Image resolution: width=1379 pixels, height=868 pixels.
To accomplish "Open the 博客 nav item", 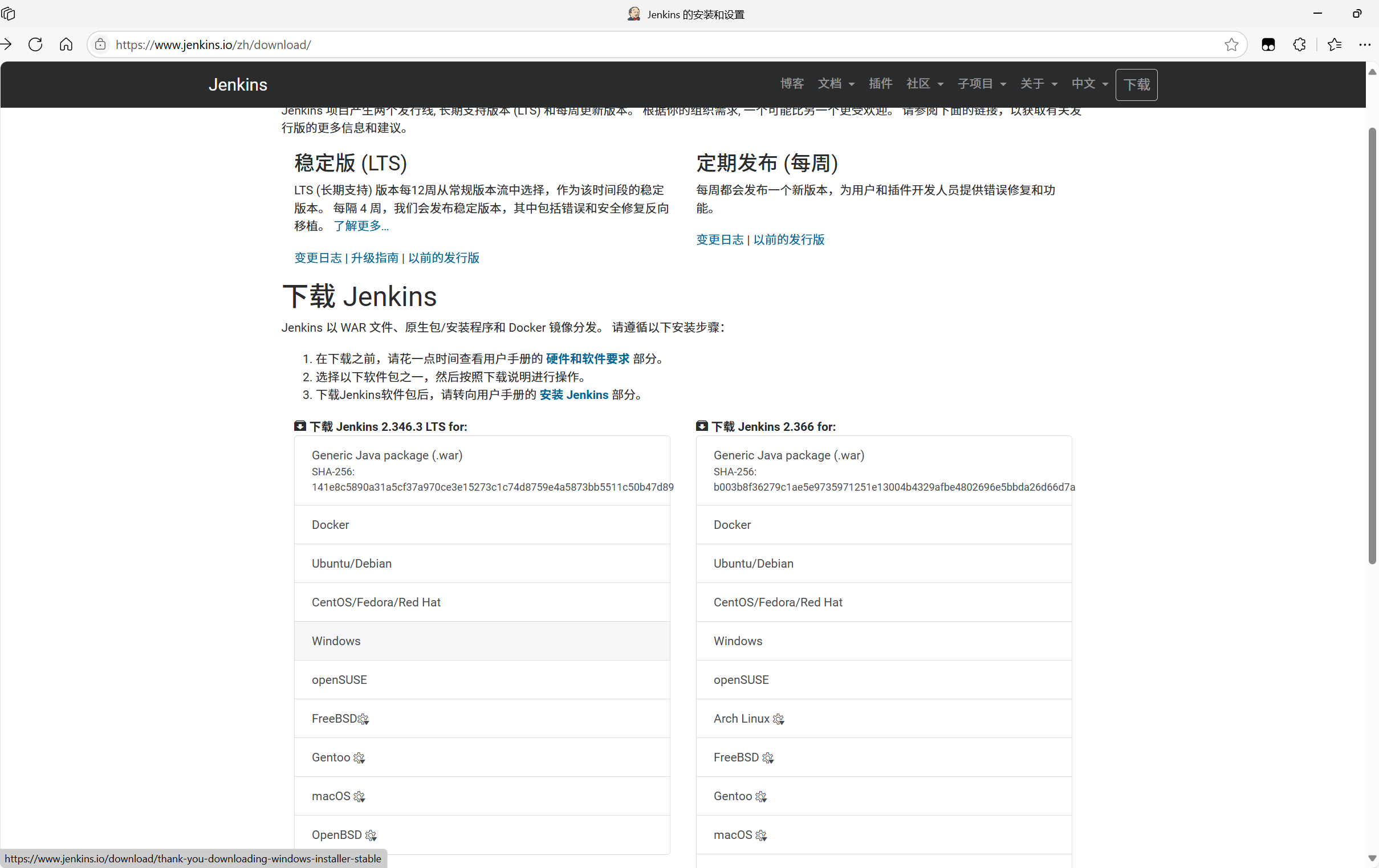I will (x=792, y=84).
